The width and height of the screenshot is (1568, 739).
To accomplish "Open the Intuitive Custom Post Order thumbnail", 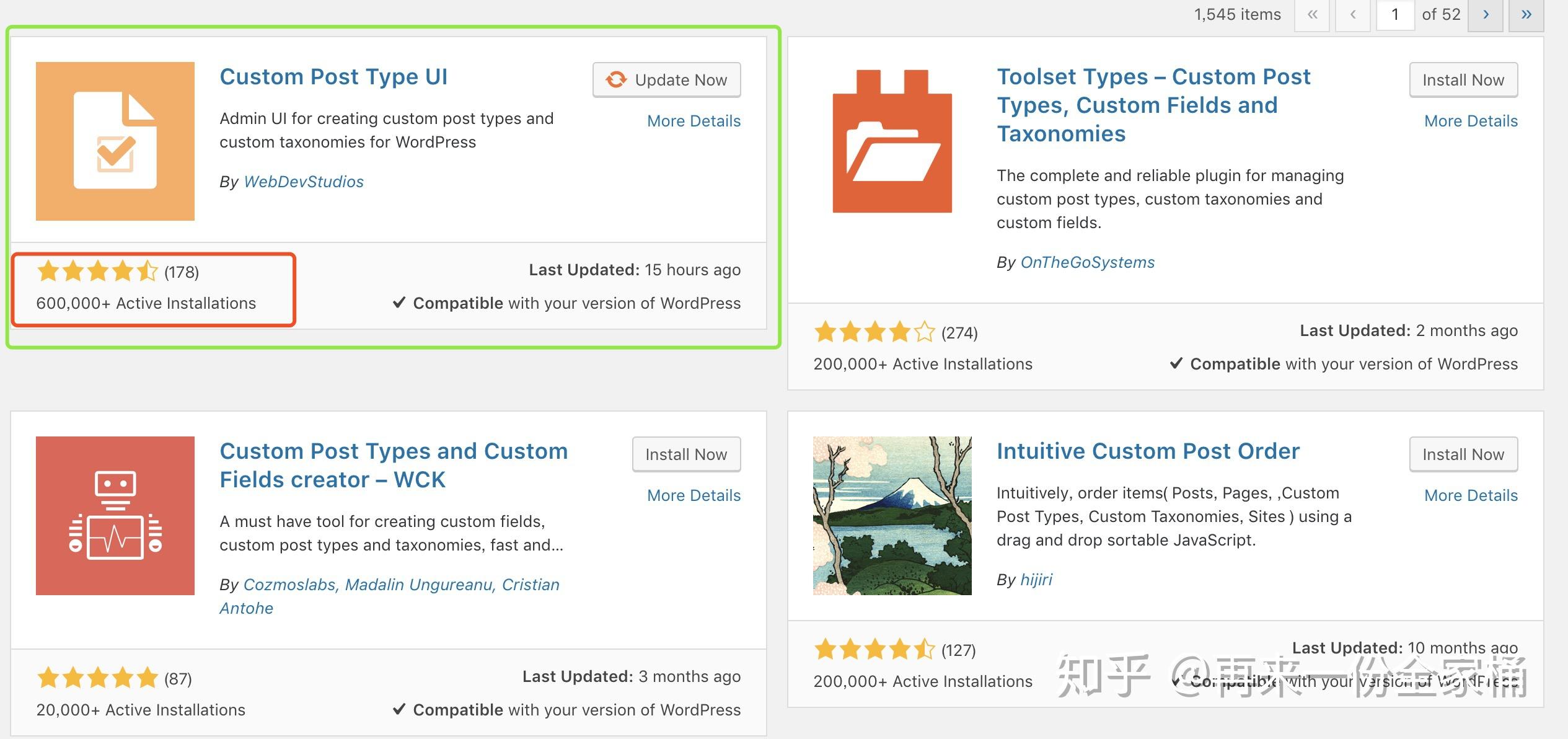I will tap(892, 516).
